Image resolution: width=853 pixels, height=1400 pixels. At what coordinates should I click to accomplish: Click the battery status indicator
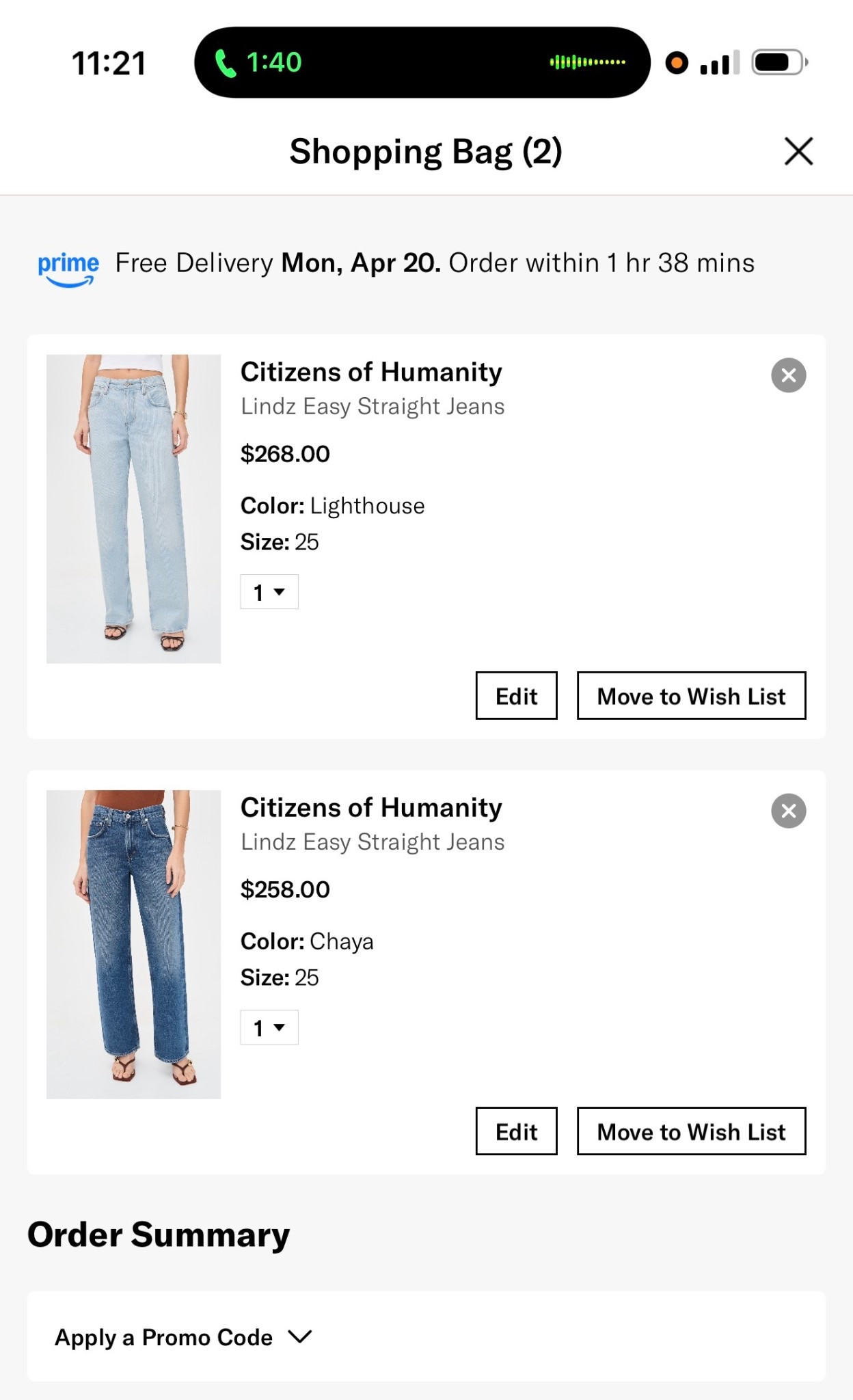click(x=776, y=62)
